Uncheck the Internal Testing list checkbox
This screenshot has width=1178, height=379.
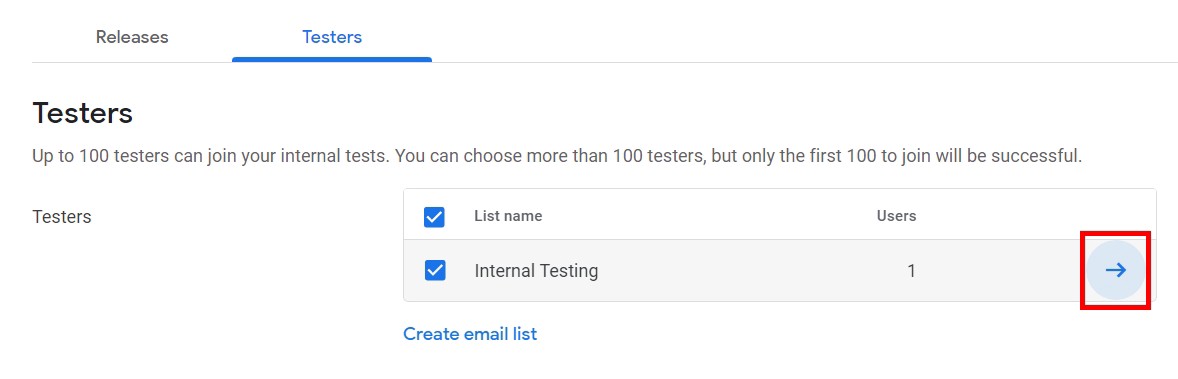point(435,270)
